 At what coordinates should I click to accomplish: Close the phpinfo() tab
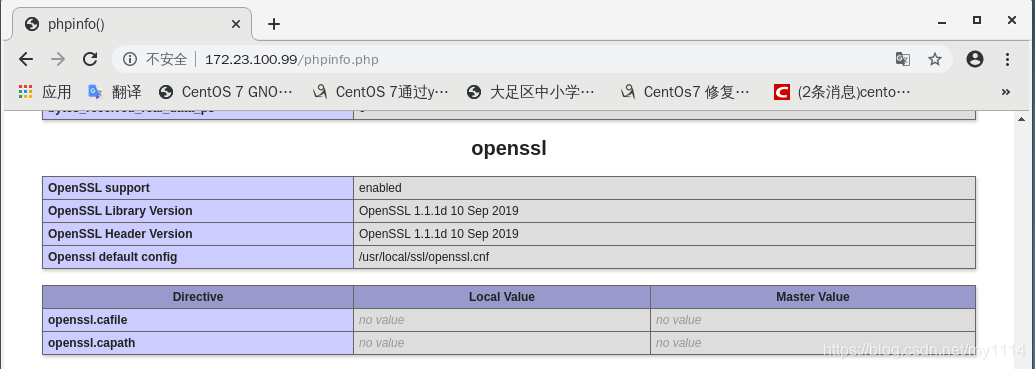[236, 24]
